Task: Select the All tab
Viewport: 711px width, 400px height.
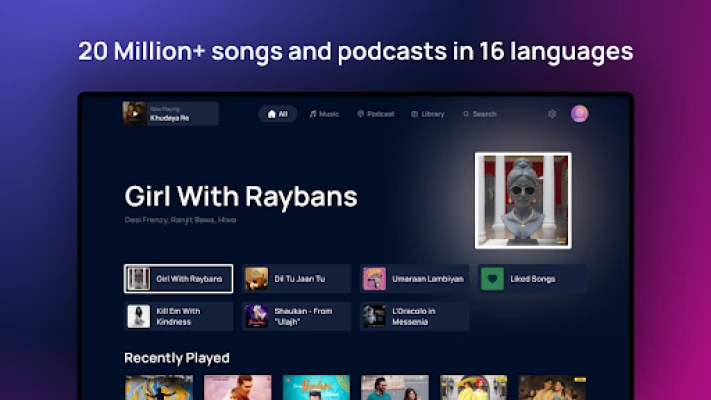Action: [278, 114]
